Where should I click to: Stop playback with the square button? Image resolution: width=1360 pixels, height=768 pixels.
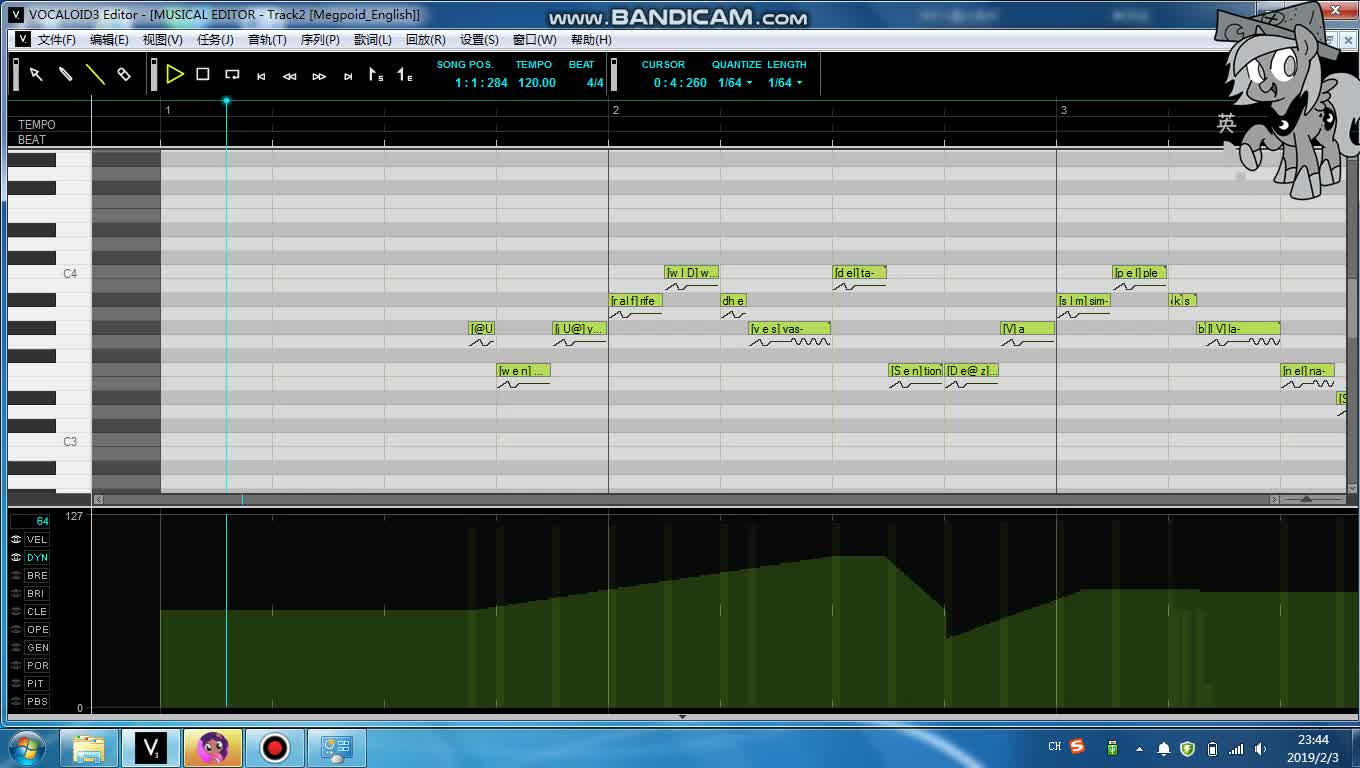(x=203, y=75)
